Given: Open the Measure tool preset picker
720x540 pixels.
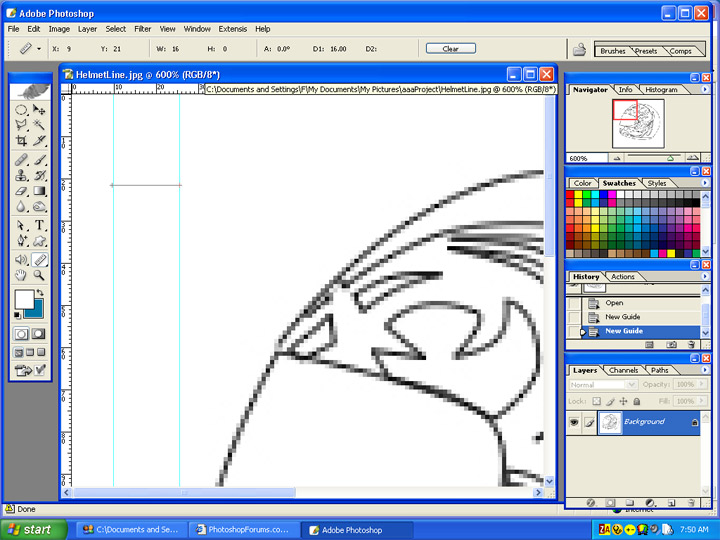Looking at the screenshot, I should [31, 48].
